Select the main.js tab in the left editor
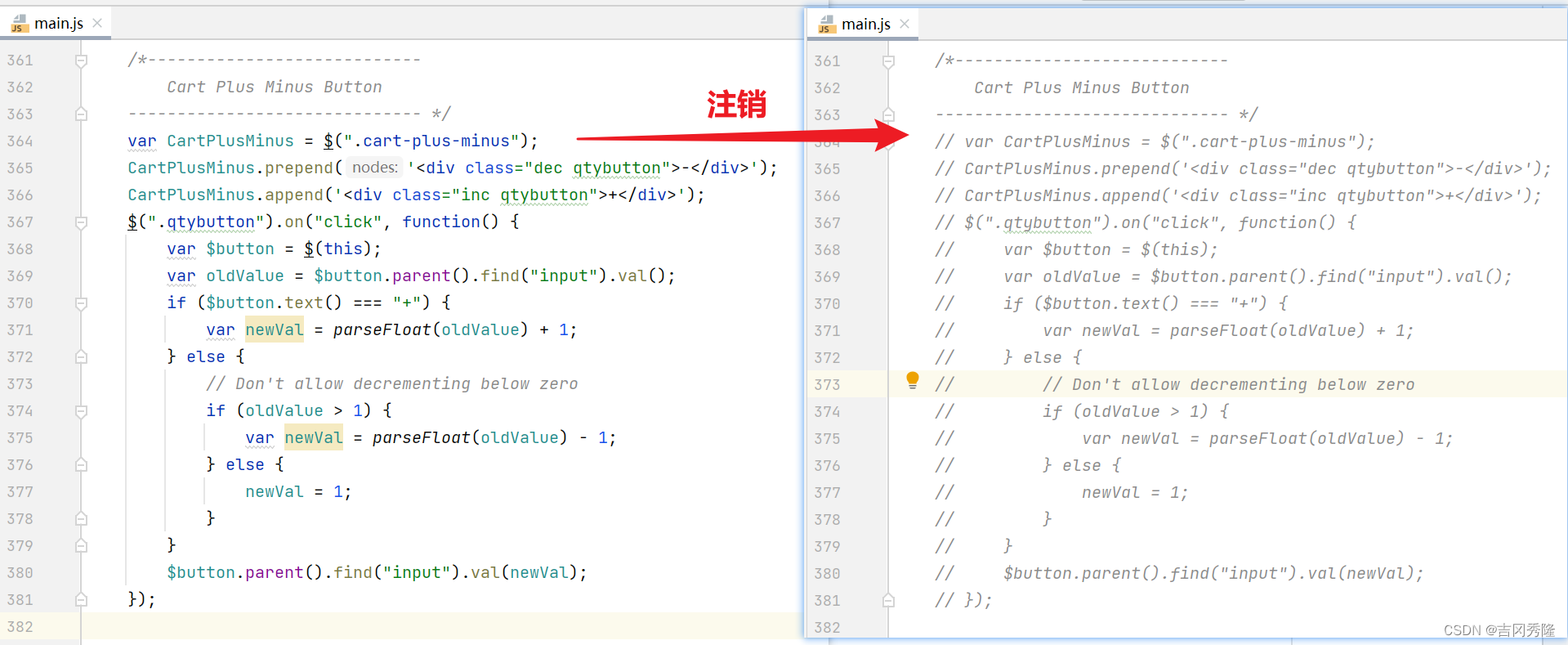The image size is (1568, 645). [57, 24]
